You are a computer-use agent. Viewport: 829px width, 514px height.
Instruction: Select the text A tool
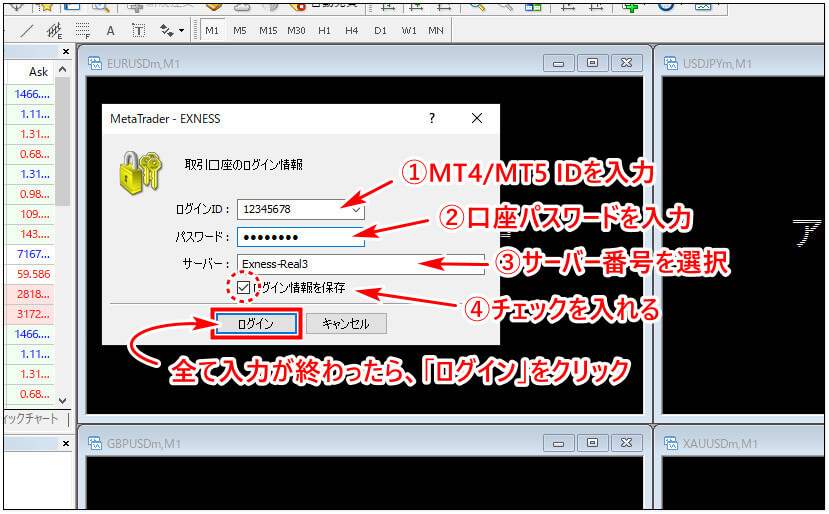point(110,31)
